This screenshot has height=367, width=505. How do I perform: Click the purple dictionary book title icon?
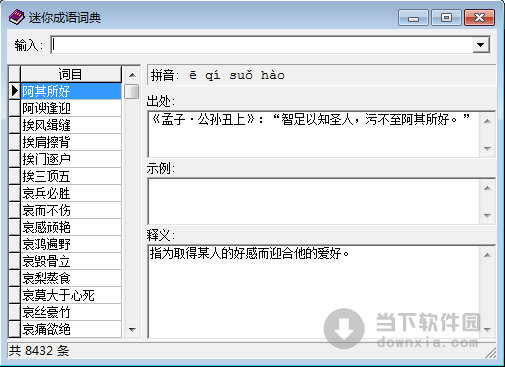pyautogui.click(x=16, y=17)
